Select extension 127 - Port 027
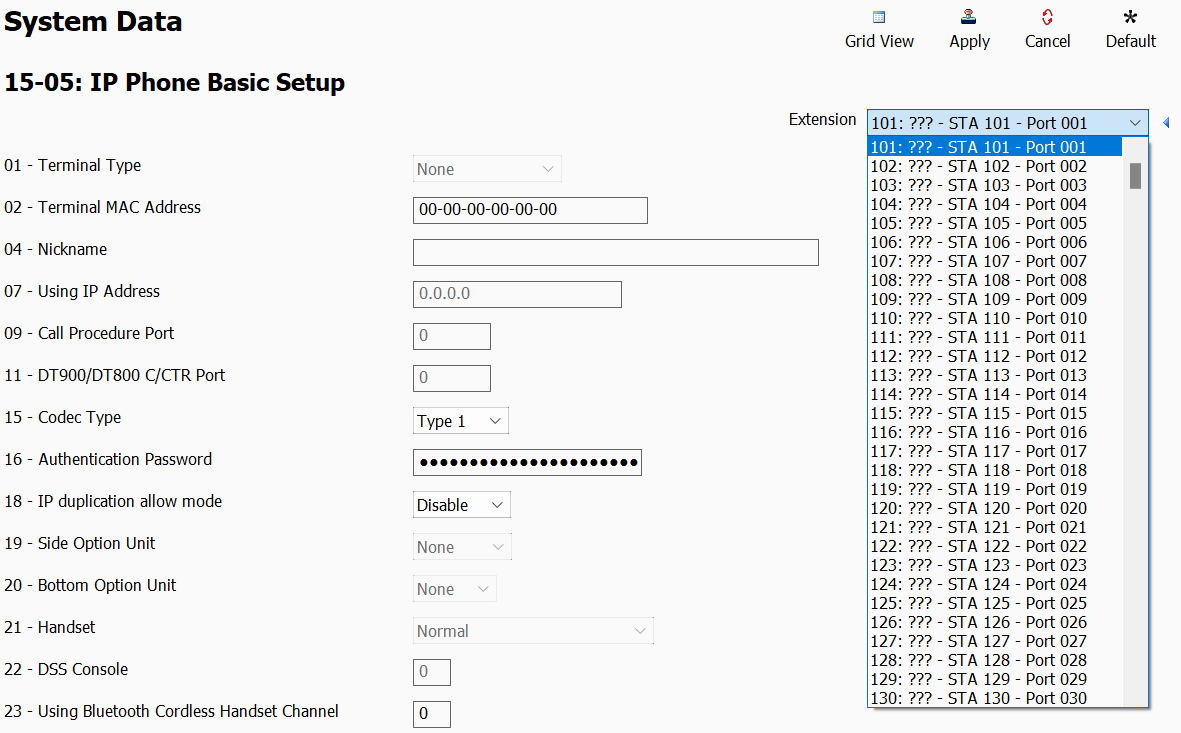 pyautogui.click(x=995, y=641)
